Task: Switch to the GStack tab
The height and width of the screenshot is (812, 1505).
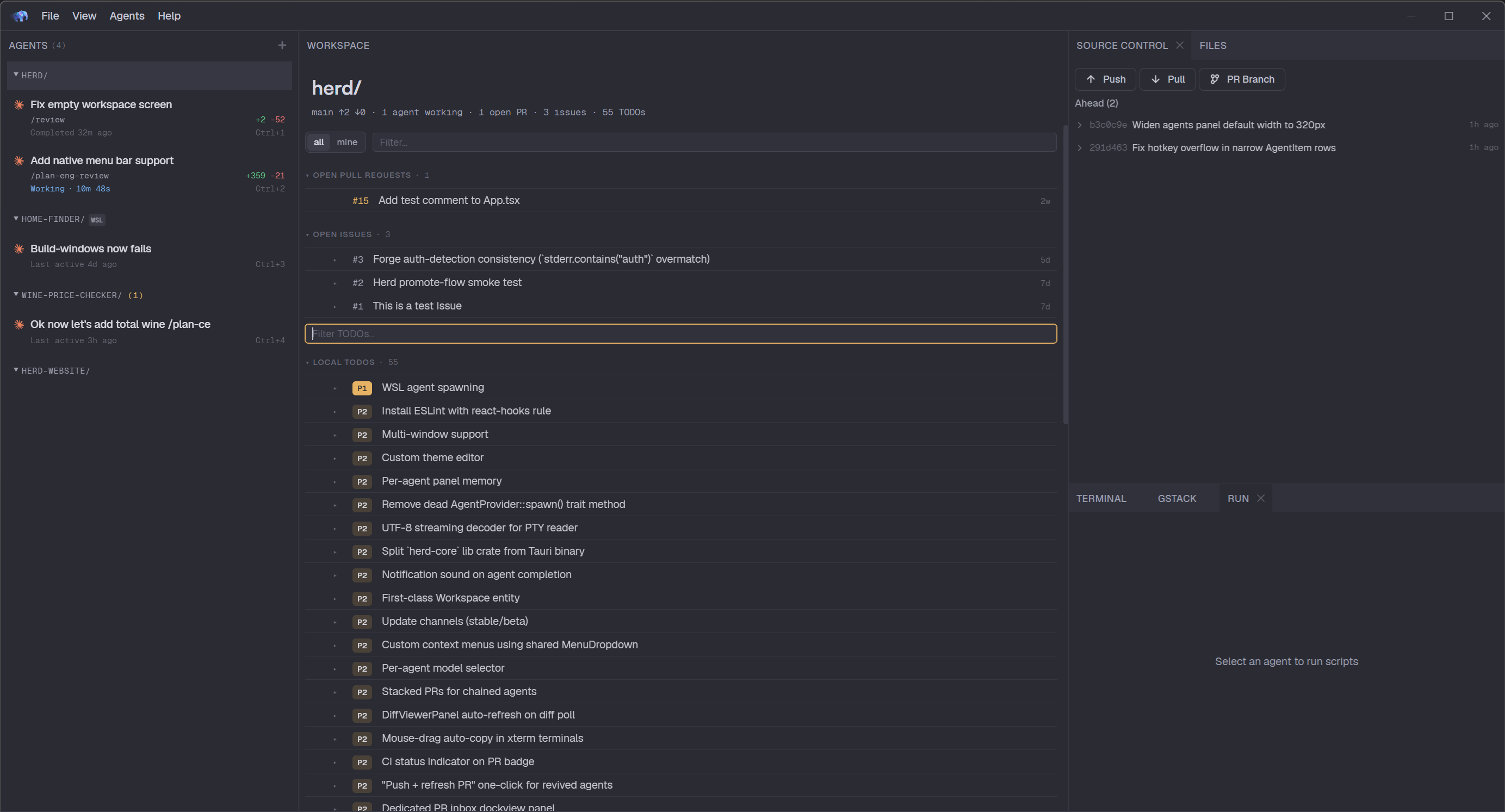Action: click(x=1176, y=498)
